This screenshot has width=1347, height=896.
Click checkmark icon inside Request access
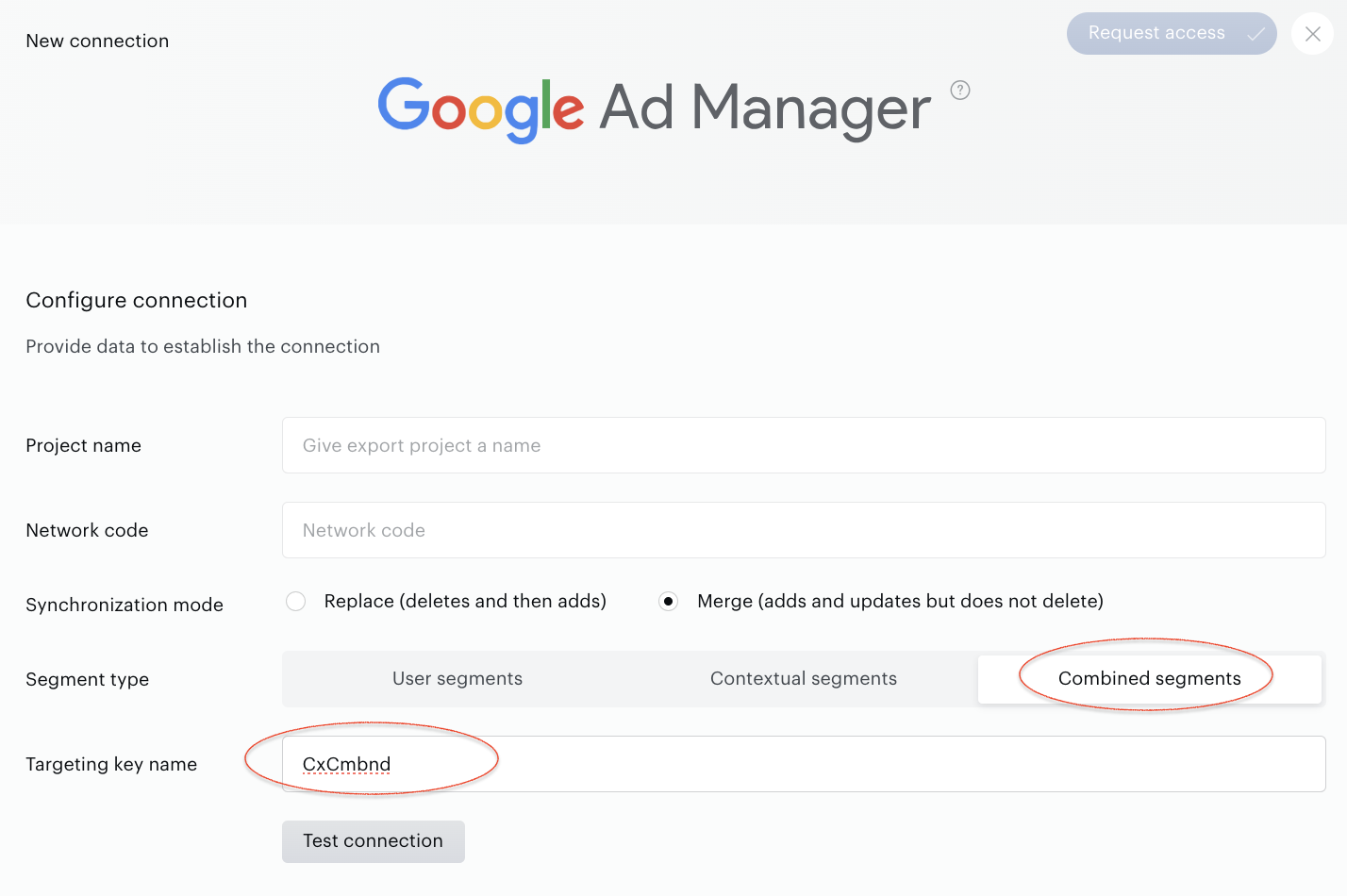(1256, 34)
